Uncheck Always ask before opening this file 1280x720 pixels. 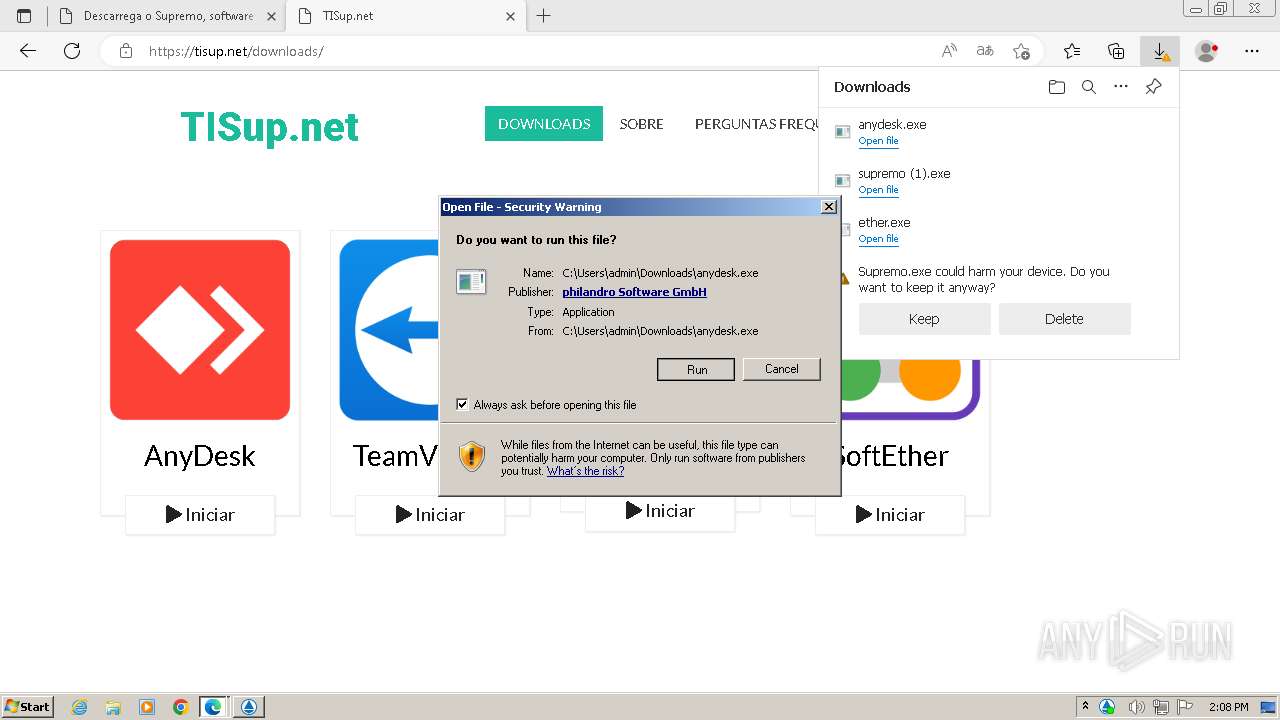(x=462, y=405)
